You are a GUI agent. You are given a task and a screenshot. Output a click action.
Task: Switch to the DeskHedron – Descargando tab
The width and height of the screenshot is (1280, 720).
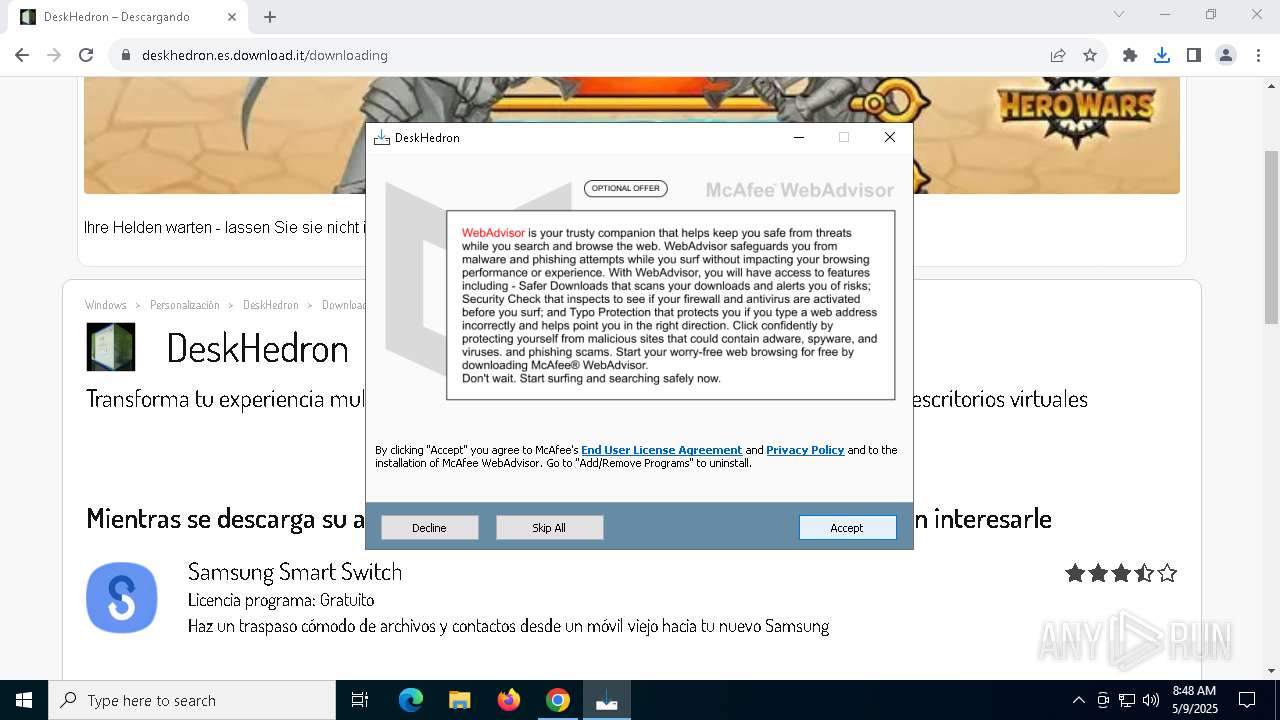tap(128, 17)
